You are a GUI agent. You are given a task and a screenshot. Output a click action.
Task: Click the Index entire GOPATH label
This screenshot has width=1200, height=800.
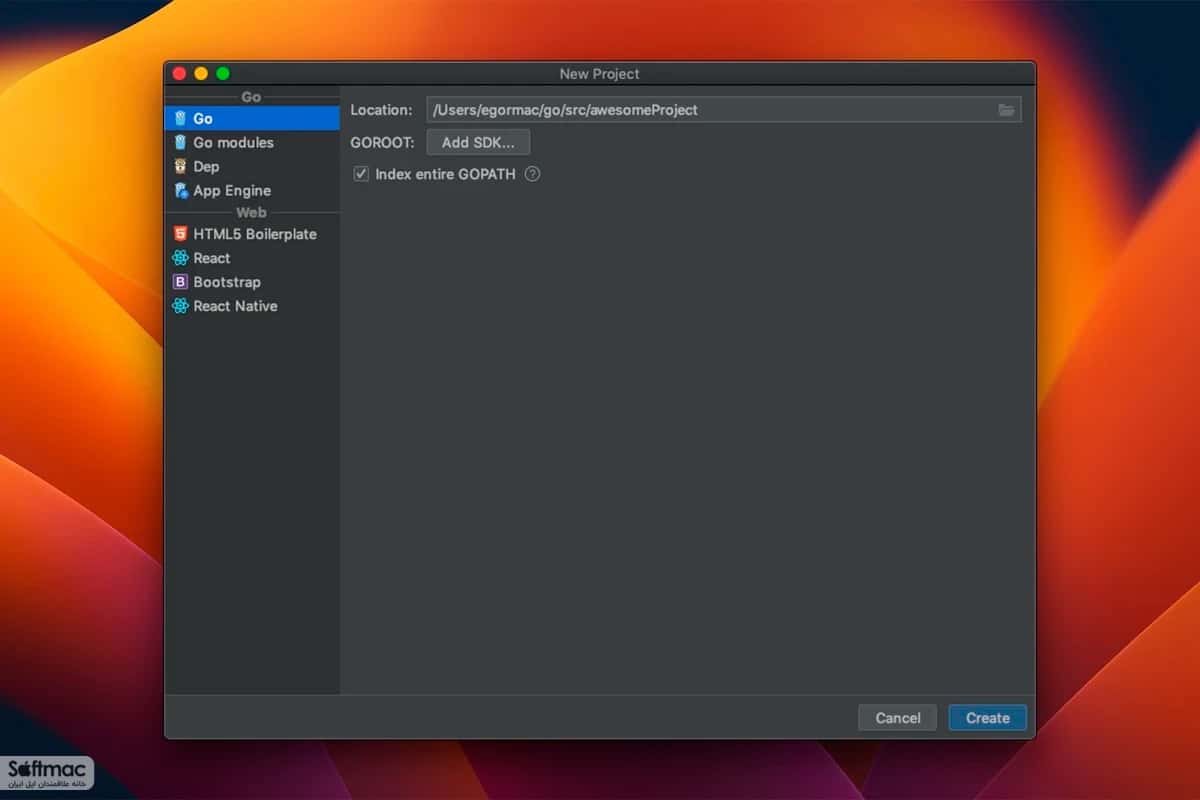[x=445, y=174]
